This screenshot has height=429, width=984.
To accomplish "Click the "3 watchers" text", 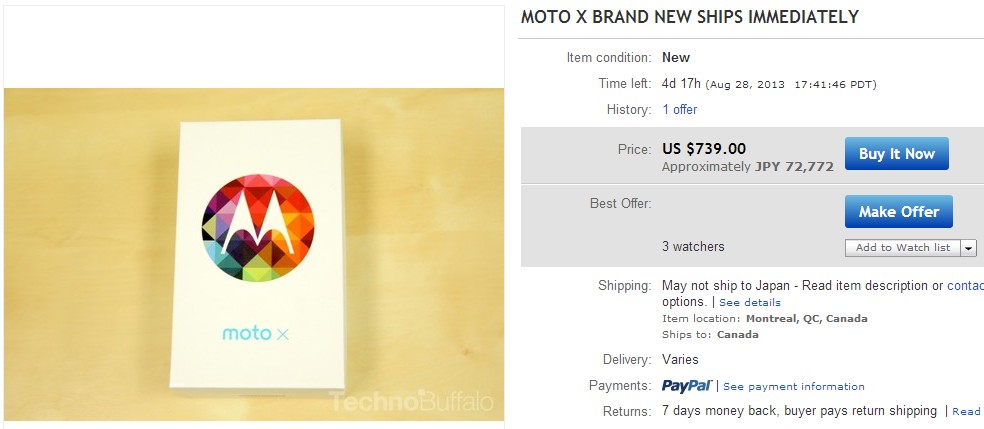I will [693, 246].
